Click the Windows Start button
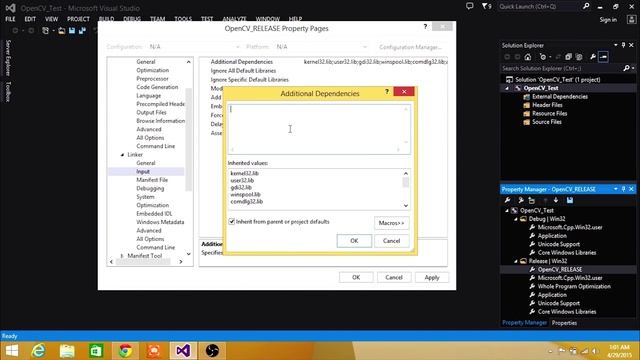 pyautogui.click(x=11, y=351)
